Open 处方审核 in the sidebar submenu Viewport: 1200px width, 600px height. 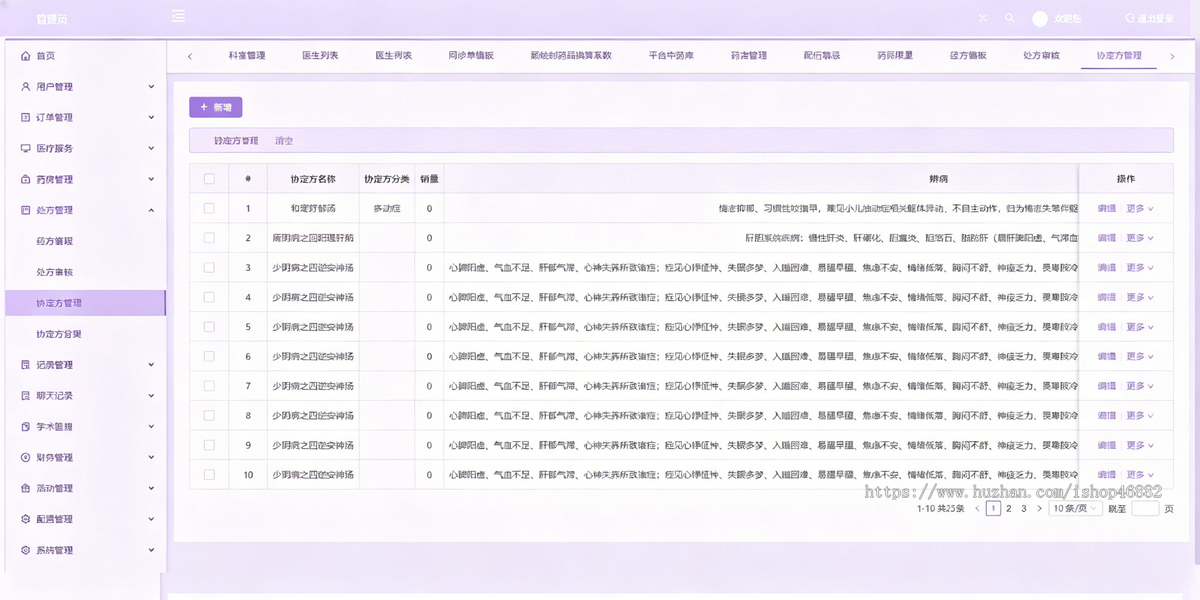tap(54, 272)
